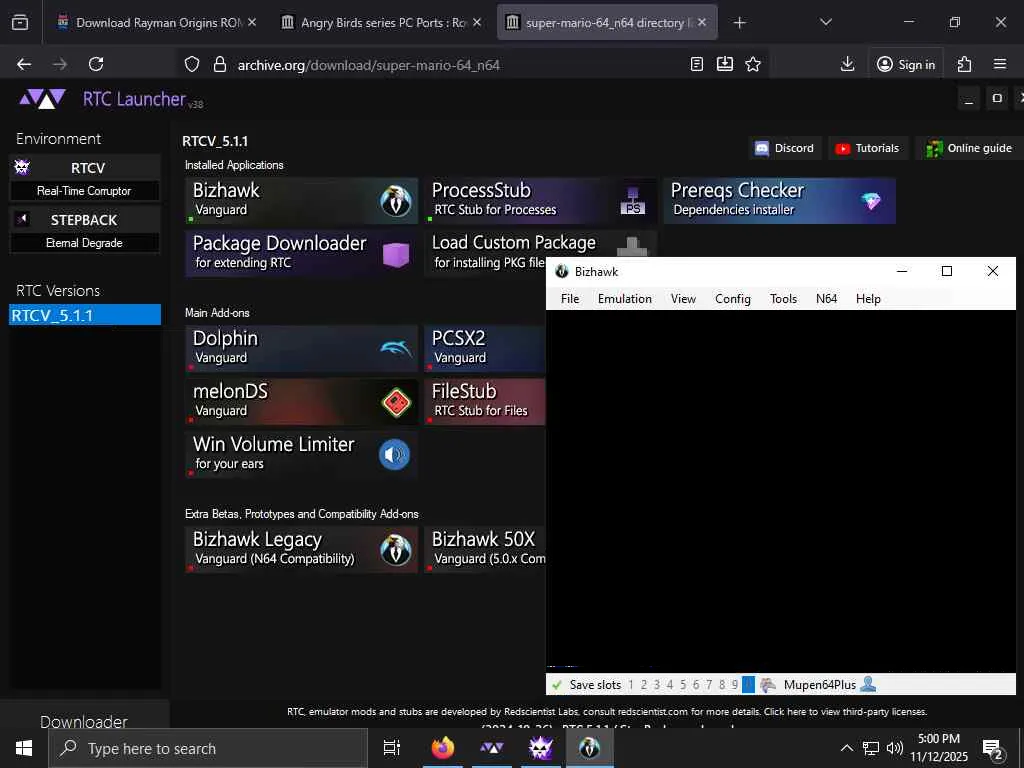Select save slot 9 in Bizhawk
The height and width of the screenshot is (768, 1024).
tap(735, 684)
